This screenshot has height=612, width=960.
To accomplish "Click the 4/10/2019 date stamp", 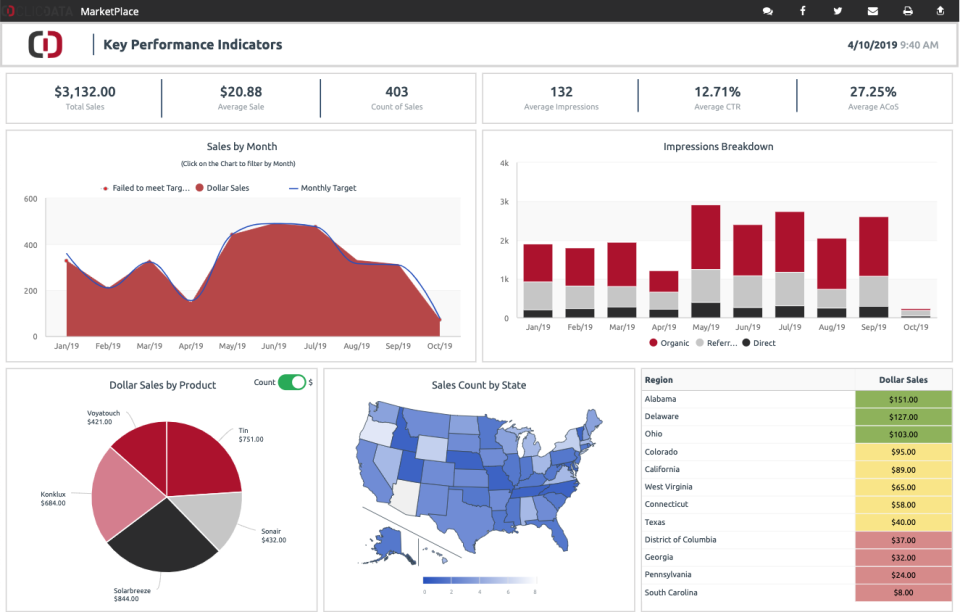I will [872, 45].
